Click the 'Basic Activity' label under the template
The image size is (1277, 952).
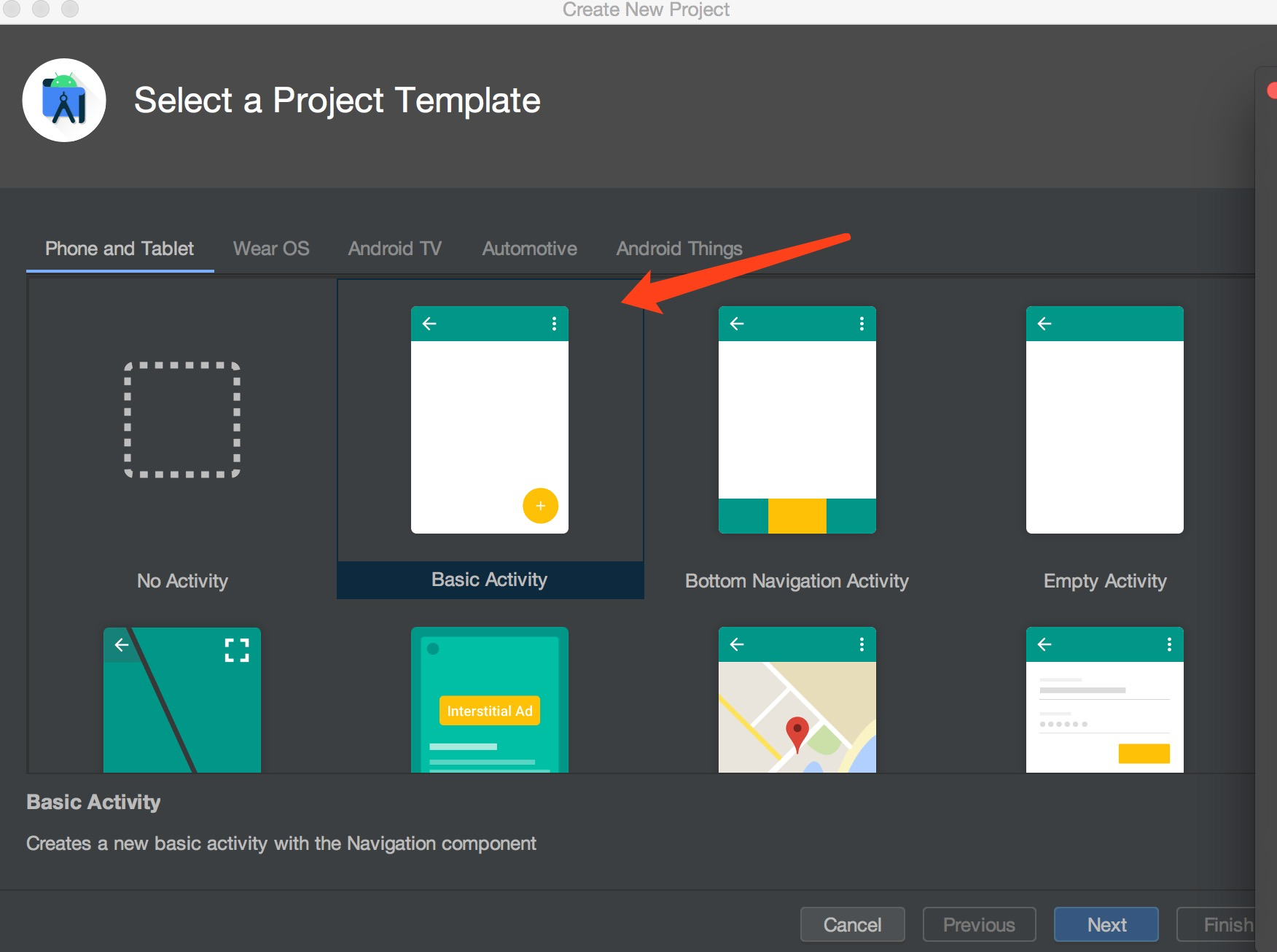click(489, 580)
